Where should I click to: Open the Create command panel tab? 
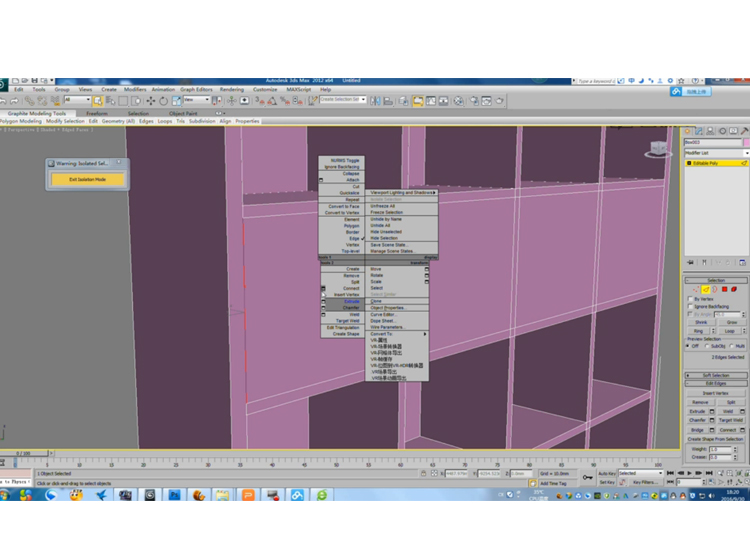687,131
